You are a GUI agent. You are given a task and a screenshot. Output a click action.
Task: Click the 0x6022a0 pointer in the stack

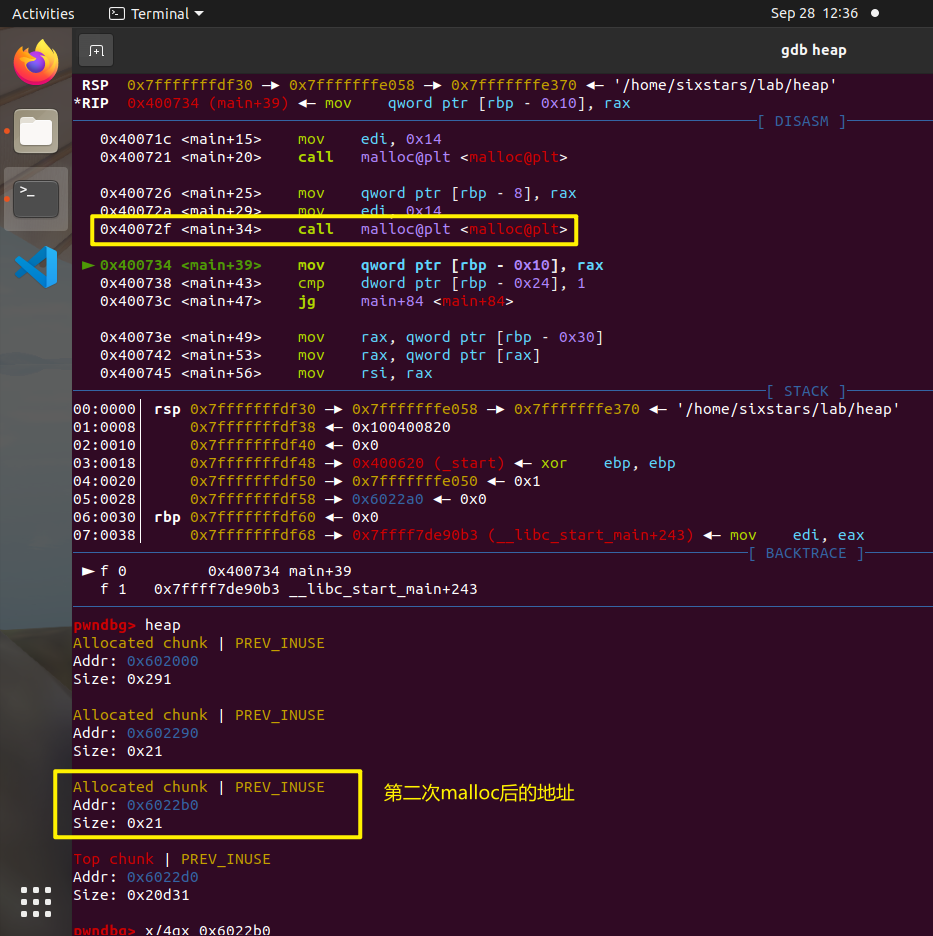pos(388,499)
